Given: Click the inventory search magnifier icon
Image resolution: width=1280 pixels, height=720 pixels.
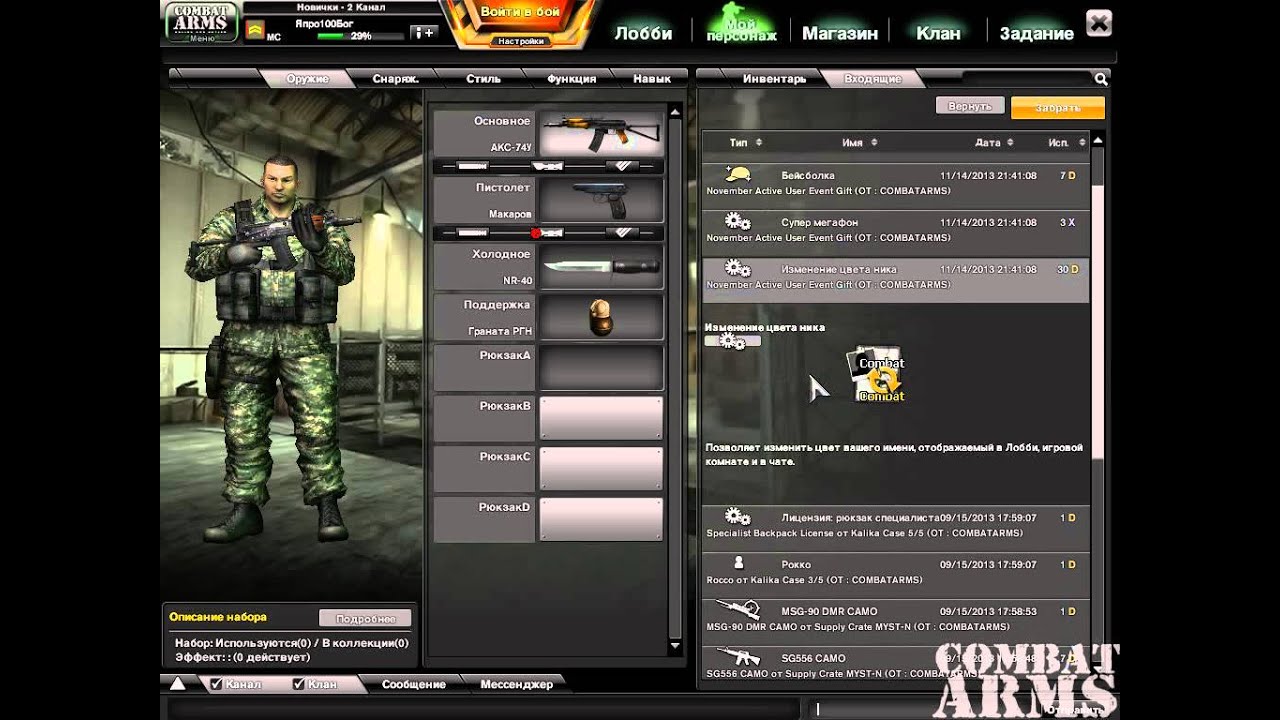Looking at the screenshot, I should (1100, 78).
